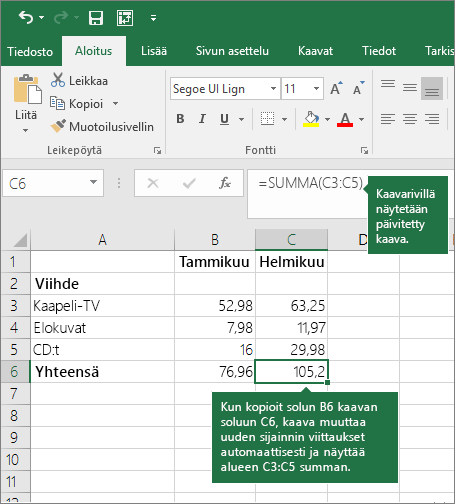This screenshot has height=504, width=455.
Task: Open the font name Segoe UI Lign combo box
Action: click(225, 89)
